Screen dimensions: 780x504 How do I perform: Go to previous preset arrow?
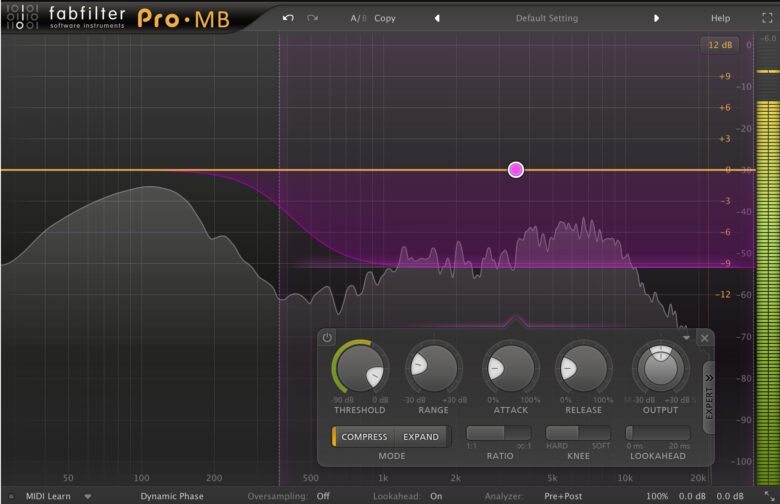[437, 18]
